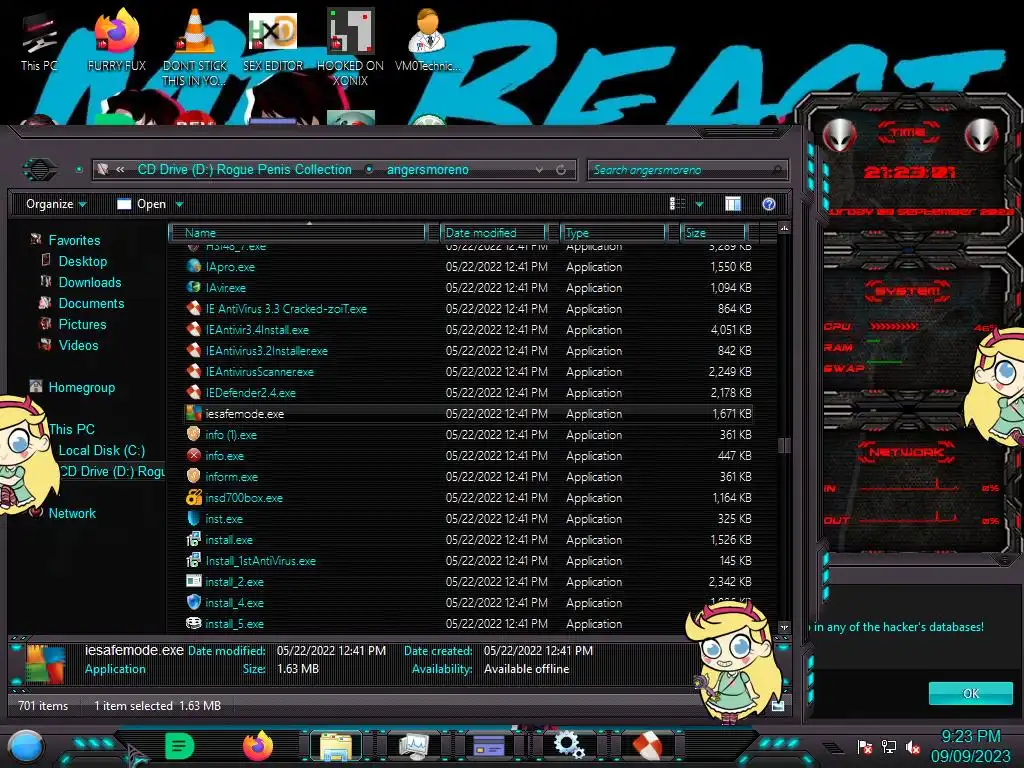Viewport: 1024px width, 768px height.
Task: Select inform.exe file row
Action: (469, 477)
